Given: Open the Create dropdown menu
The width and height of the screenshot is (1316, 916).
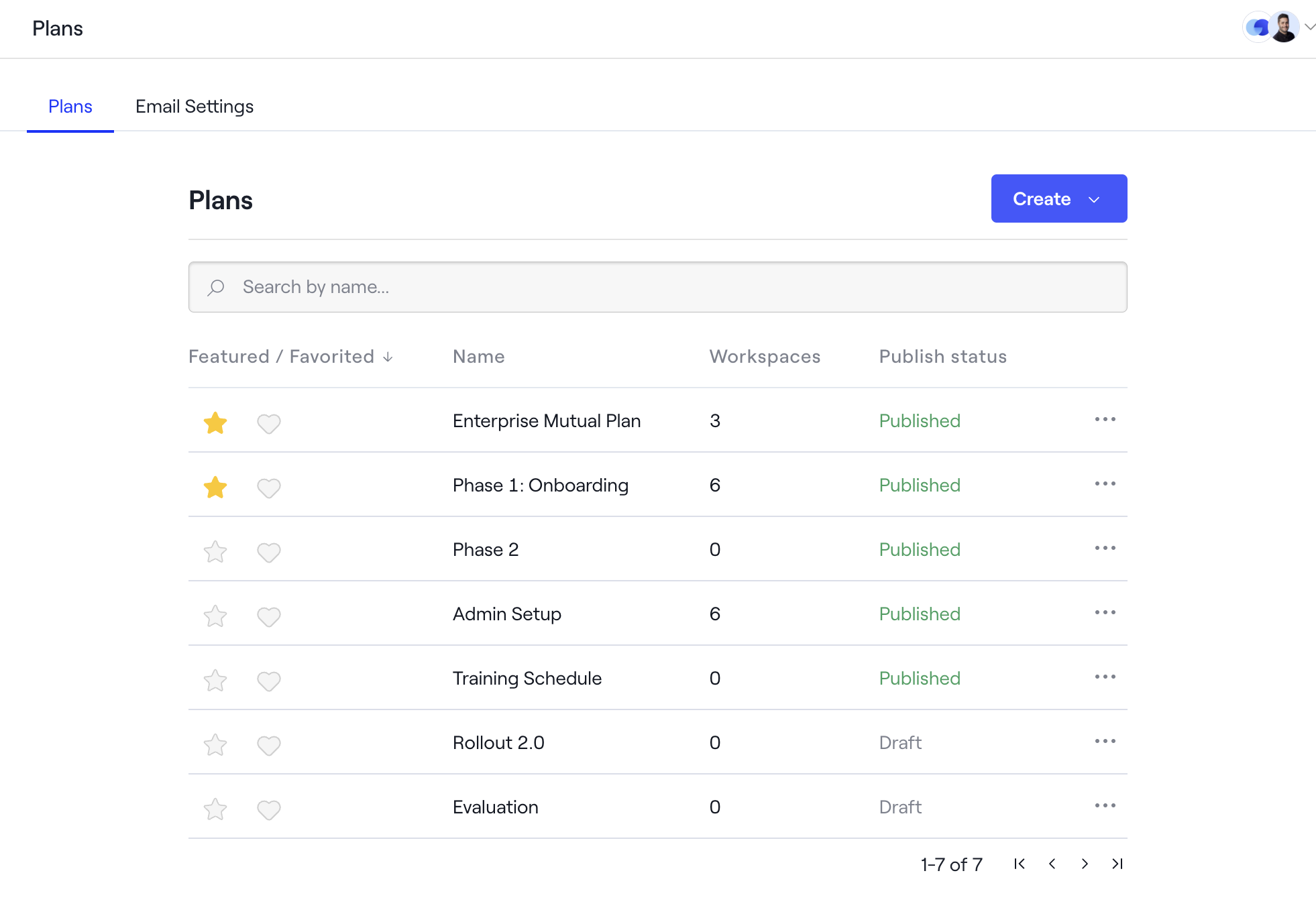Looking at the screenshot, I should coord(1058,198).
